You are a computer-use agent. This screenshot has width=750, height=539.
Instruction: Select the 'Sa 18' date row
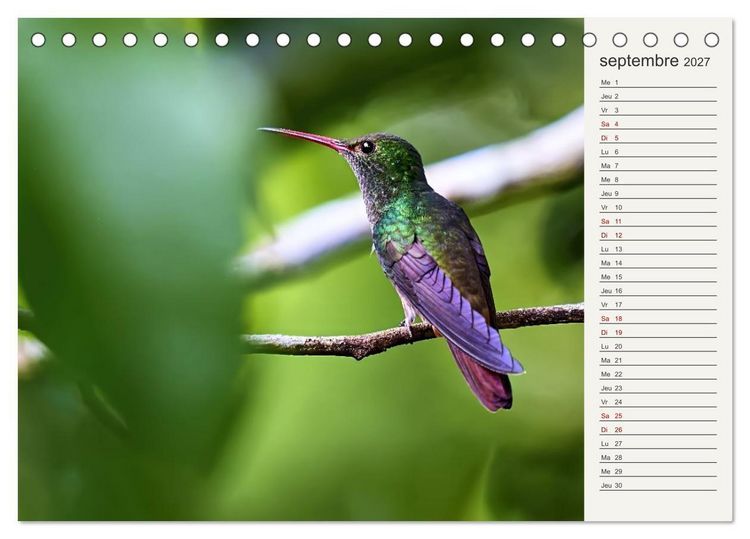658,319
